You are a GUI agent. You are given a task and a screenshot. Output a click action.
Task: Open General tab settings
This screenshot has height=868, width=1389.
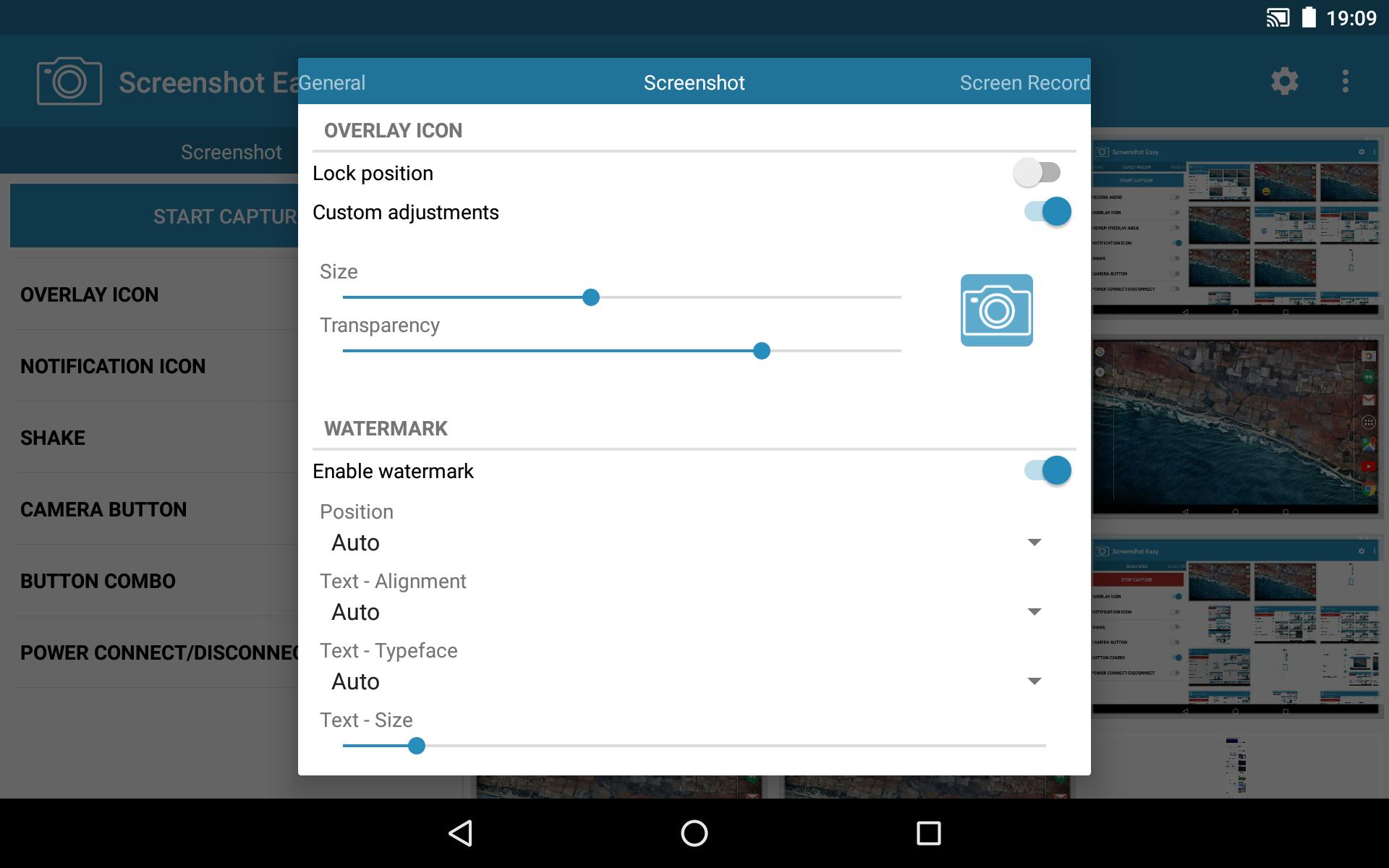click(331, 82)
